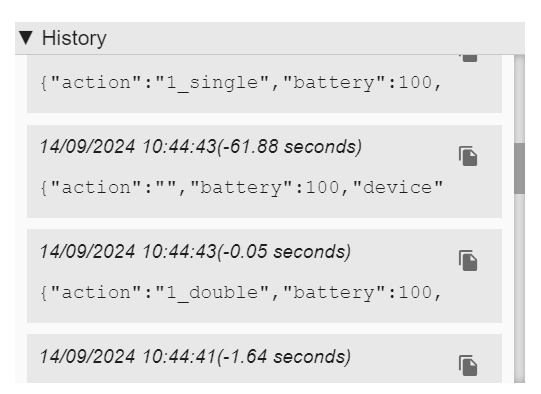Click the payload containing "action":"1_double"
The width and height of the screenshot is (541, 394).
(241, 293)
